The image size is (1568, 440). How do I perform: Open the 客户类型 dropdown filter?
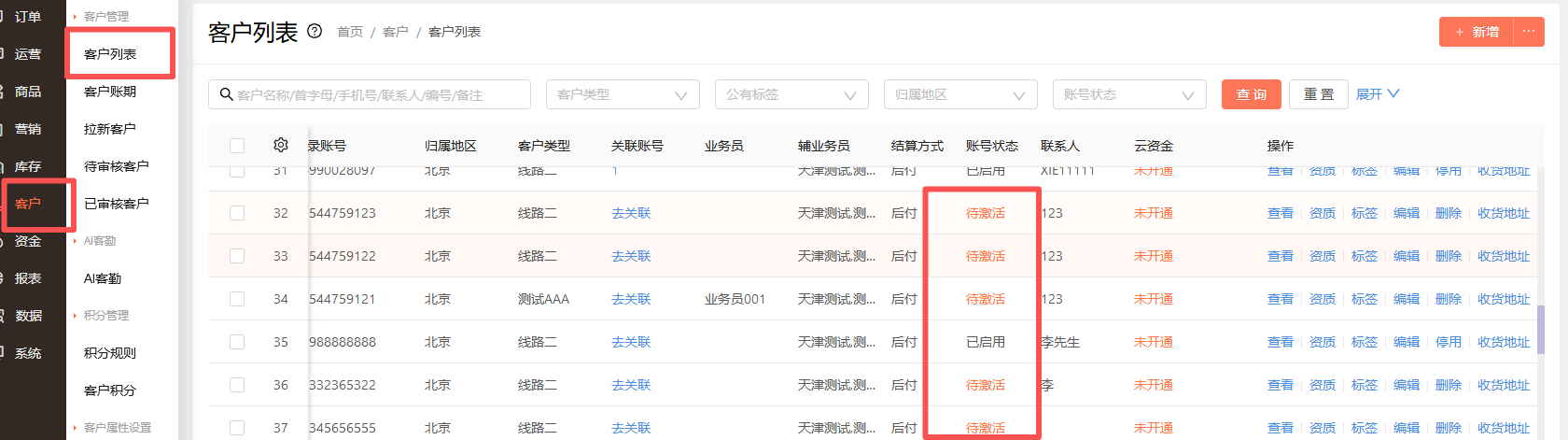point(623,94)
